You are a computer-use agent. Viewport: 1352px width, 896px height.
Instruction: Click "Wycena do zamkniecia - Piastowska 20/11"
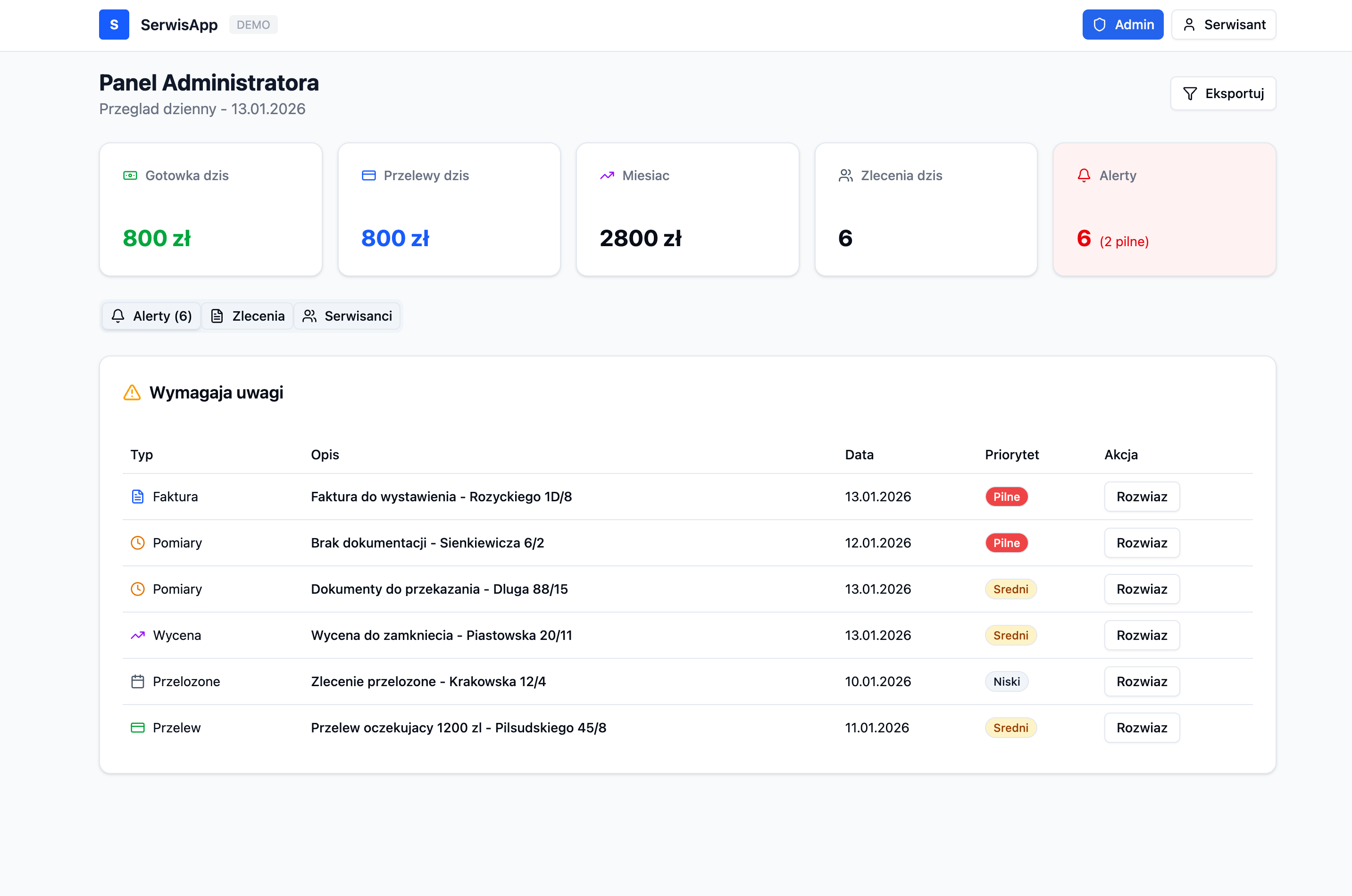click(442, 635)
